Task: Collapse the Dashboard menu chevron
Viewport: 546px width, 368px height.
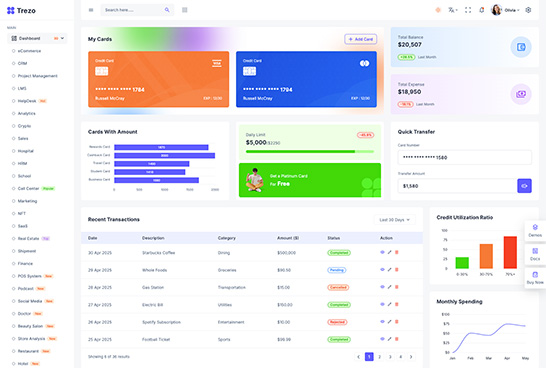Action: point(62,38)
